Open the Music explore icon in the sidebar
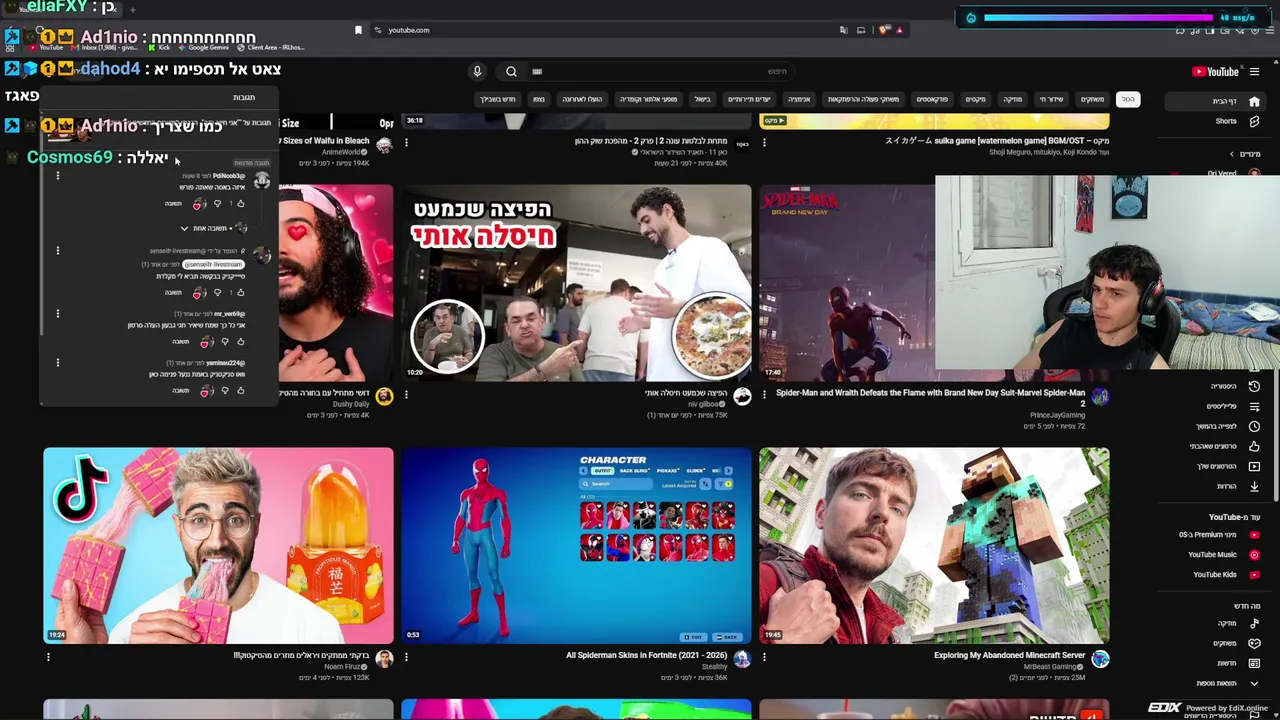 1254,623
